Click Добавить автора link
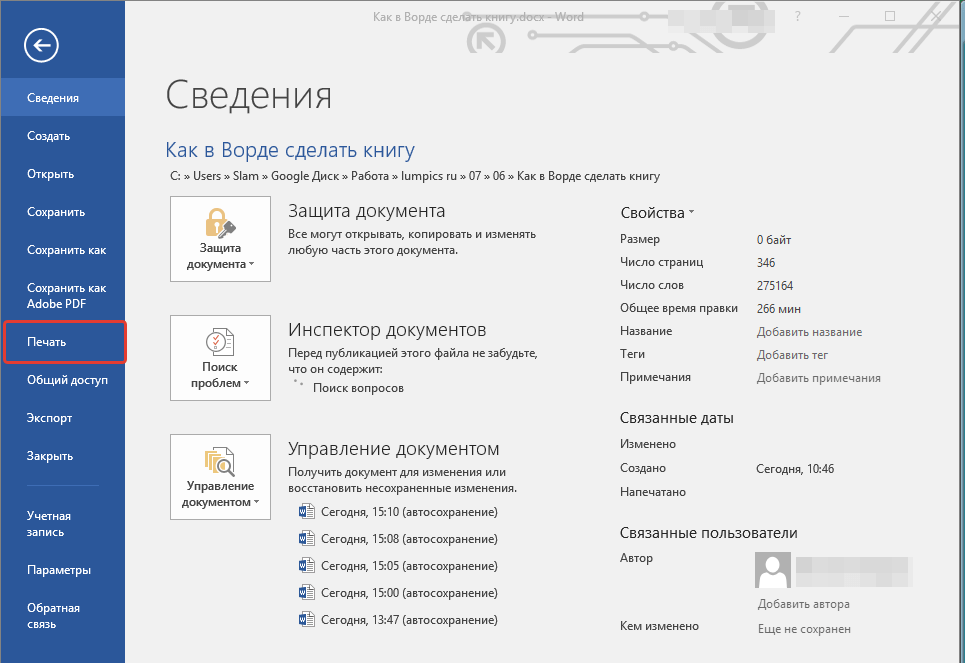The height and width of the screenshot is (663, 965). (803, 604)
